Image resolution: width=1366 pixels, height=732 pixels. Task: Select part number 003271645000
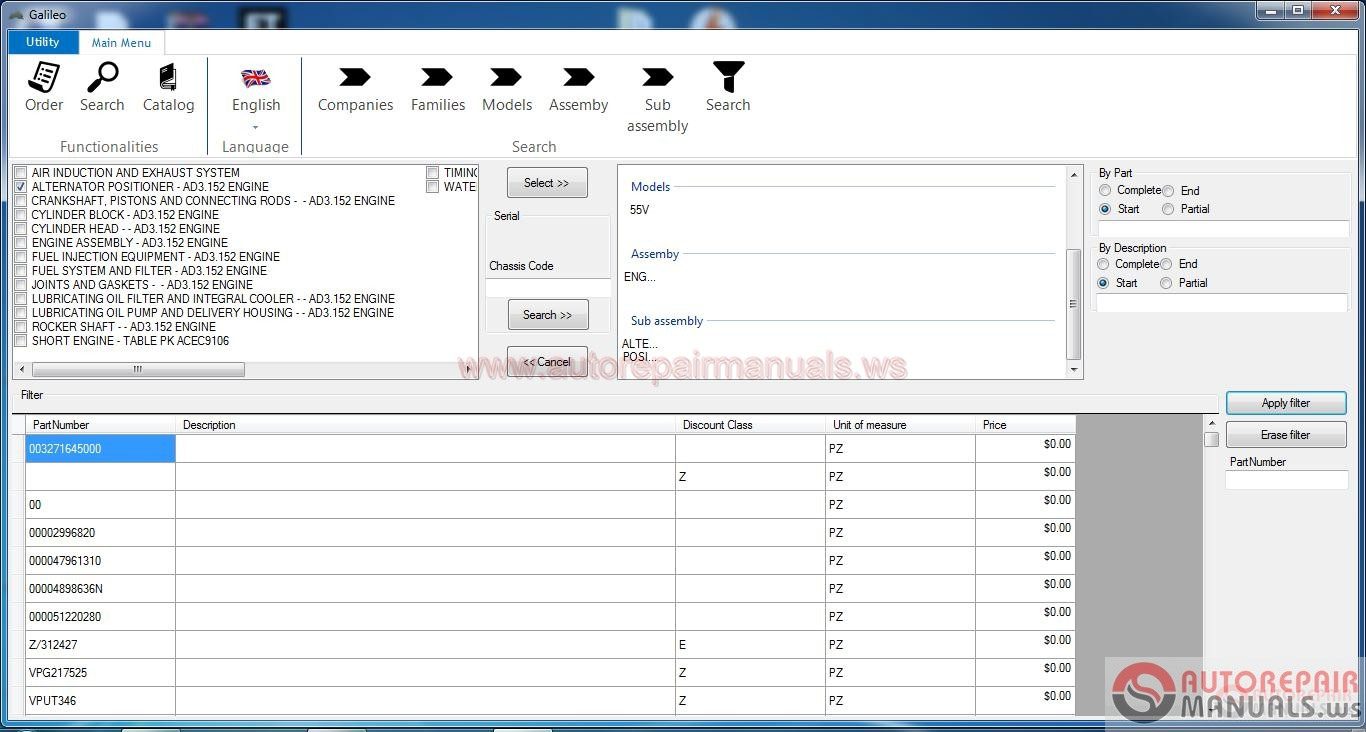(100, 449)
